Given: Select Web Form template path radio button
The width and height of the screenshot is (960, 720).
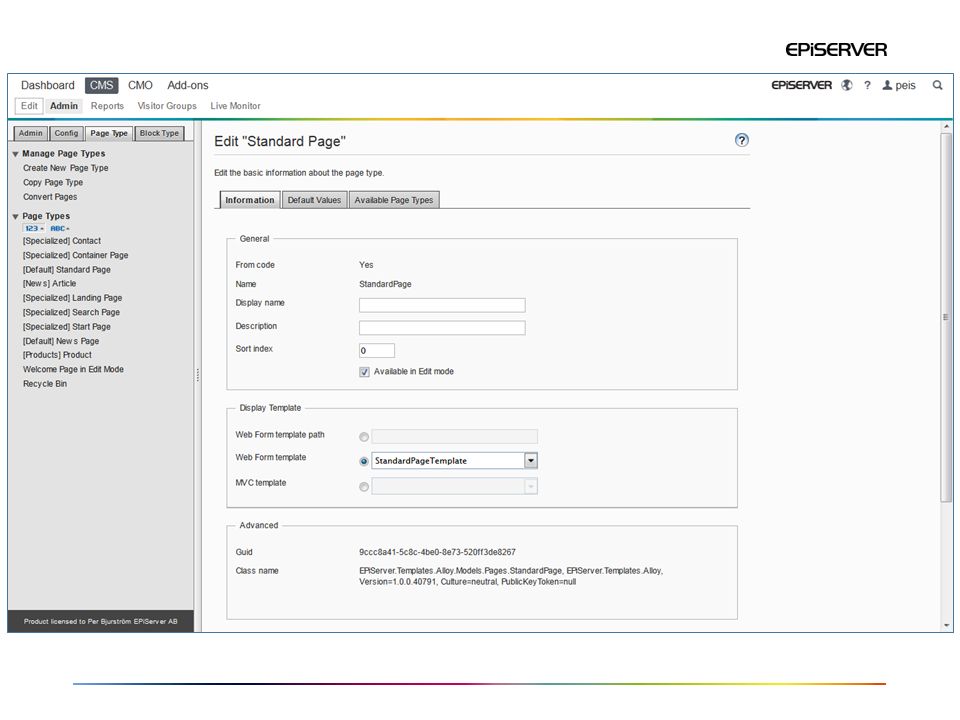Looking at the screenshot, I should click(364, 437).
